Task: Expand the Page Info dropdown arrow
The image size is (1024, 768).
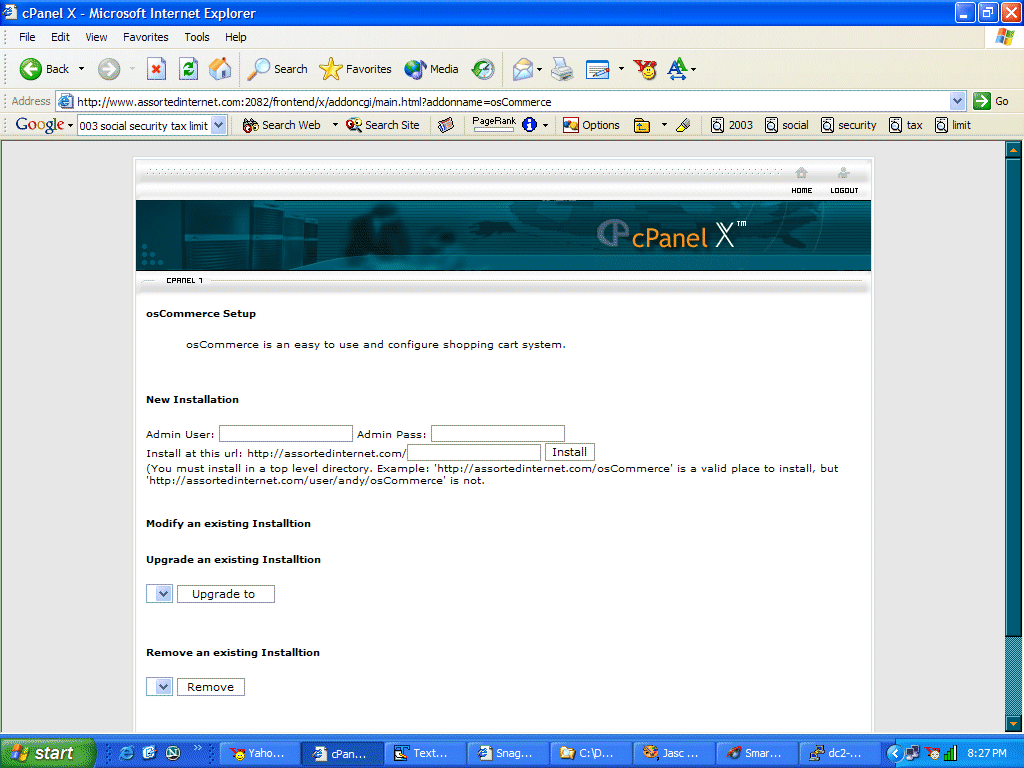Action: tap(545, 125)
